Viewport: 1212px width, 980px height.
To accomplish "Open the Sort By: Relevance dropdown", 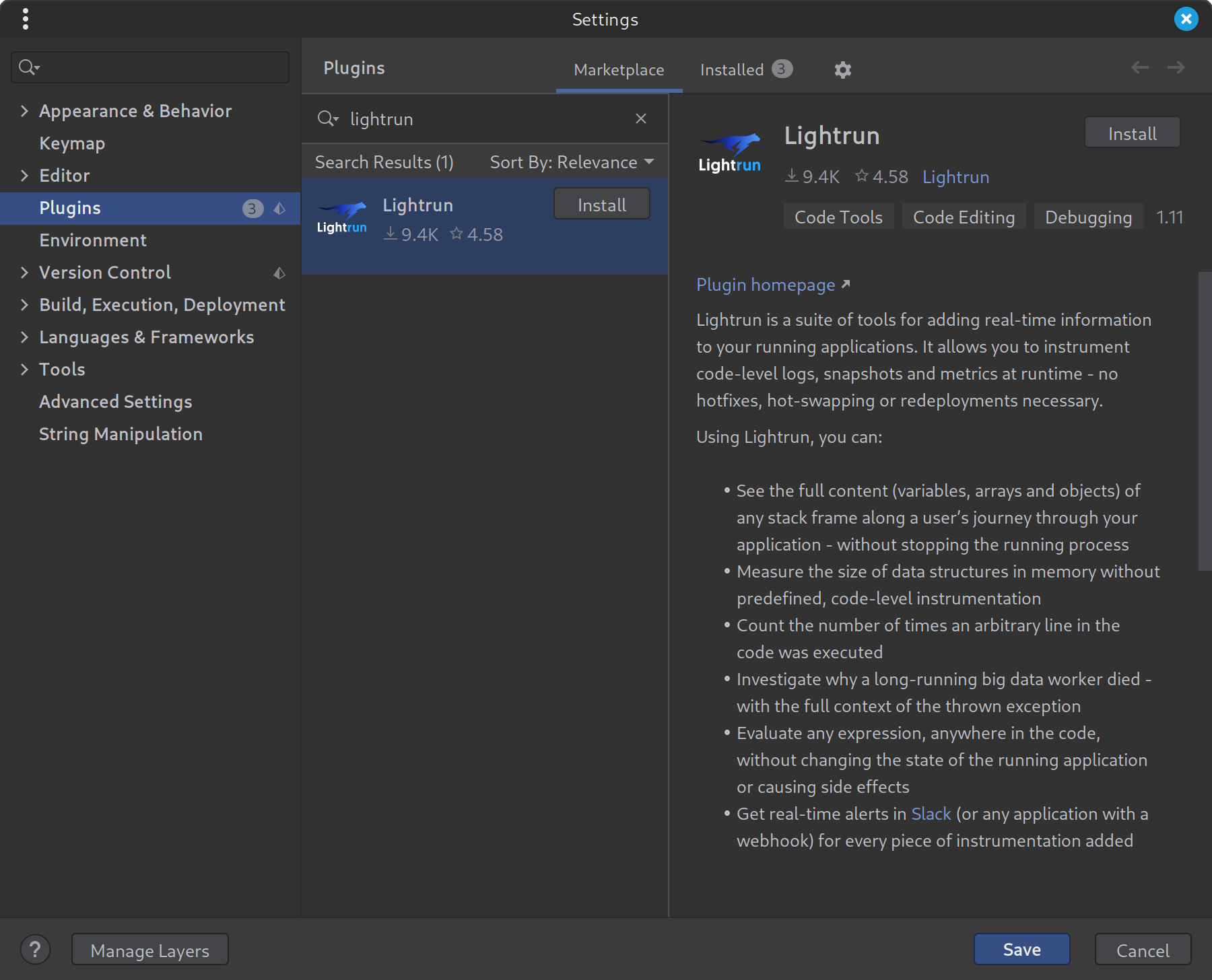I will [572, 162].
